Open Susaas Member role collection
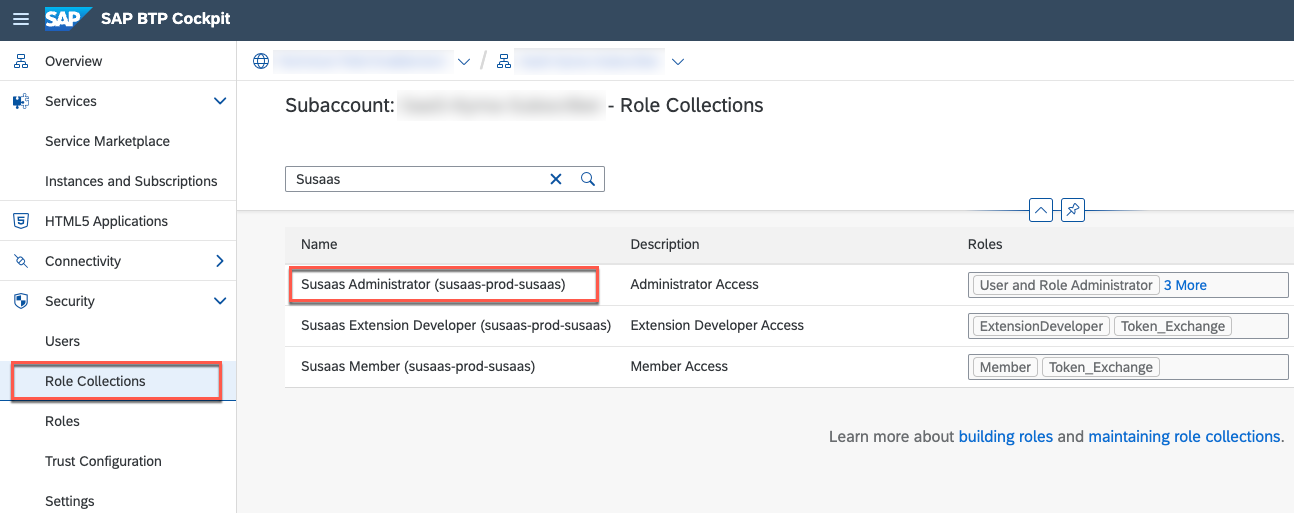The width and height of the screenshot is (1294, 513). tap(418, 366)
